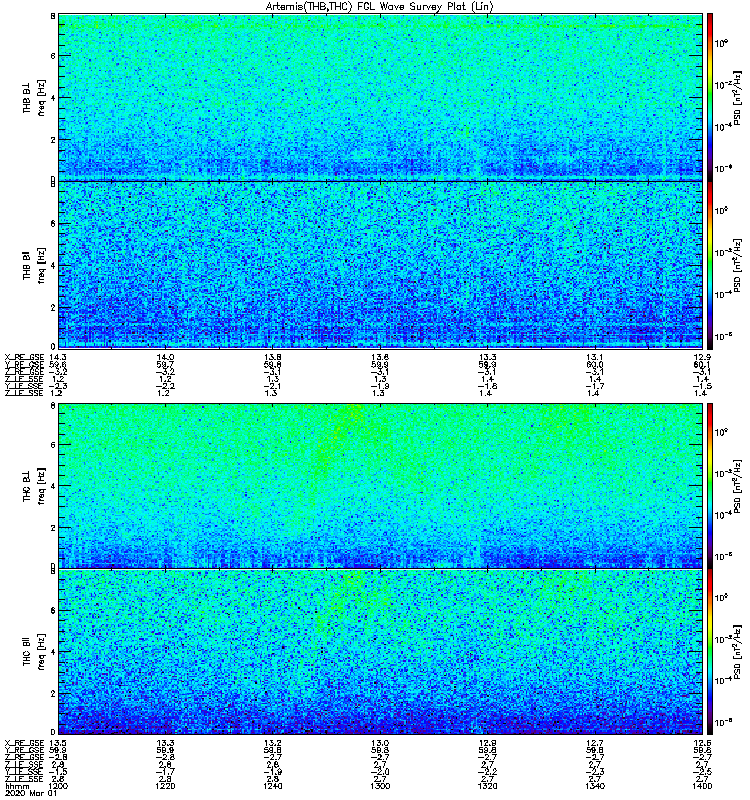The height and width of the screenshot is (800, 750).
Task: Click the THB B∥ panel color bar
Action: click(x=710, y=265)
